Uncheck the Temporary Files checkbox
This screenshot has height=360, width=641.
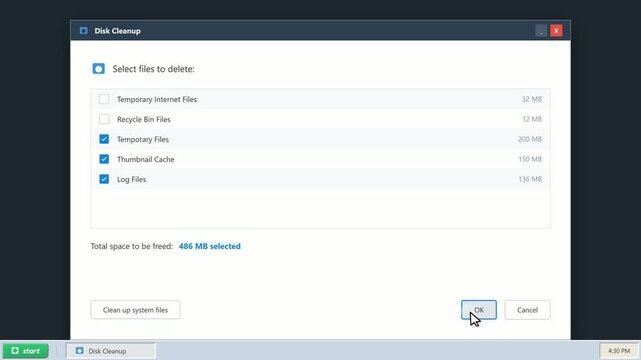[104, 139]
